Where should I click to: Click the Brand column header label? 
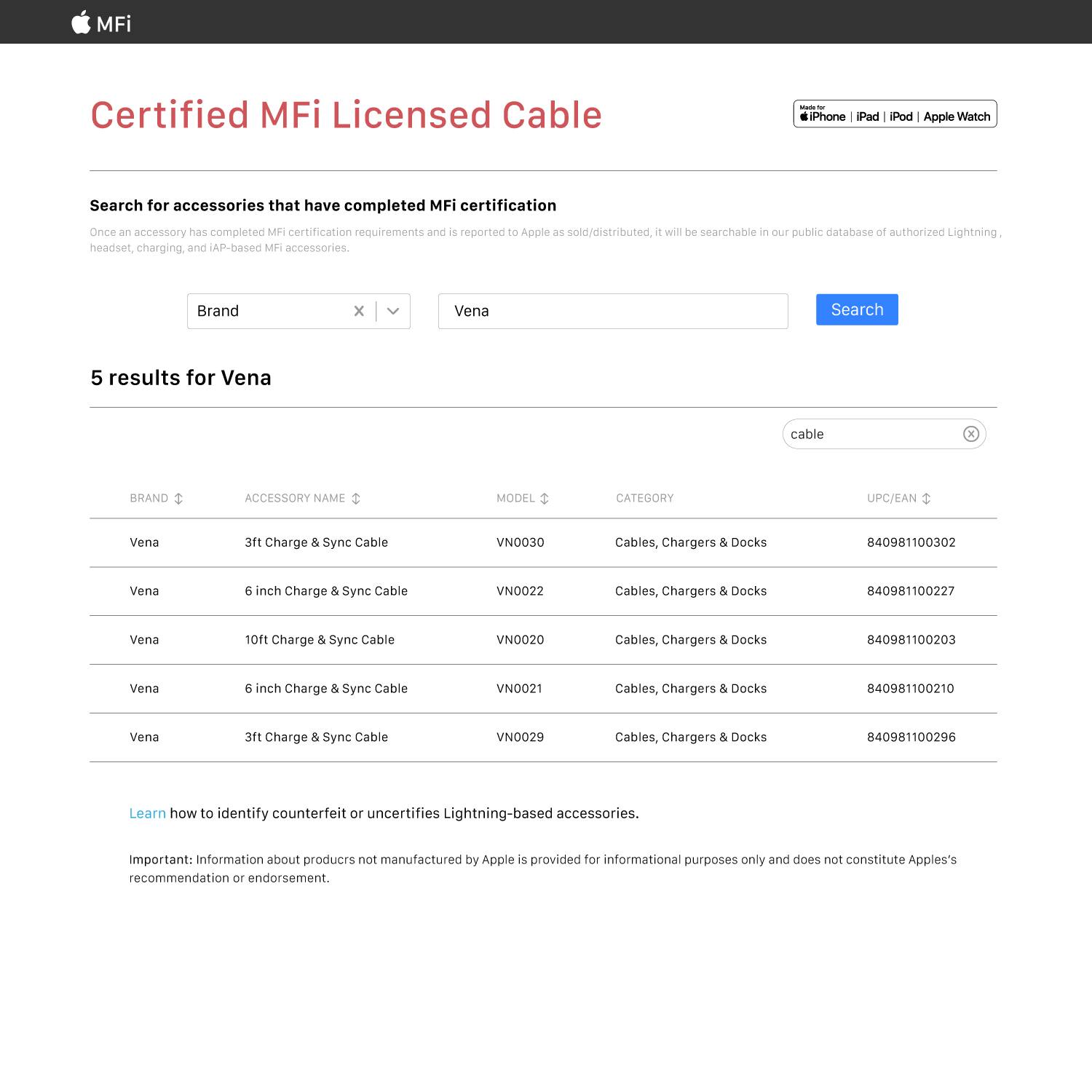point(150,498)
